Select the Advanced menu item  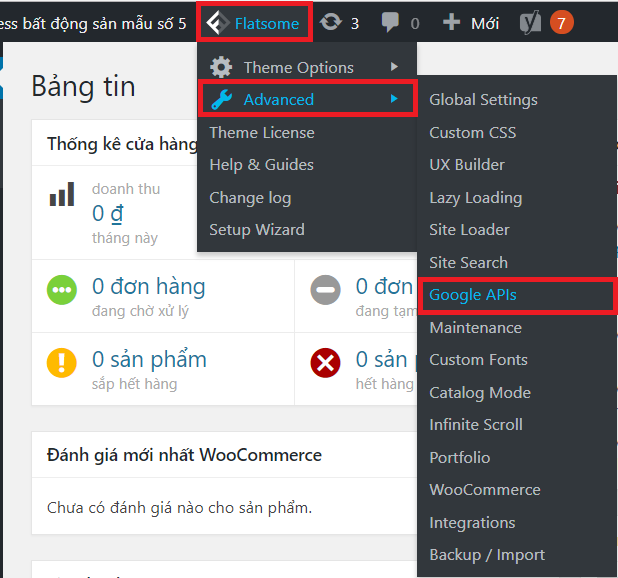(x=308, y=99)
